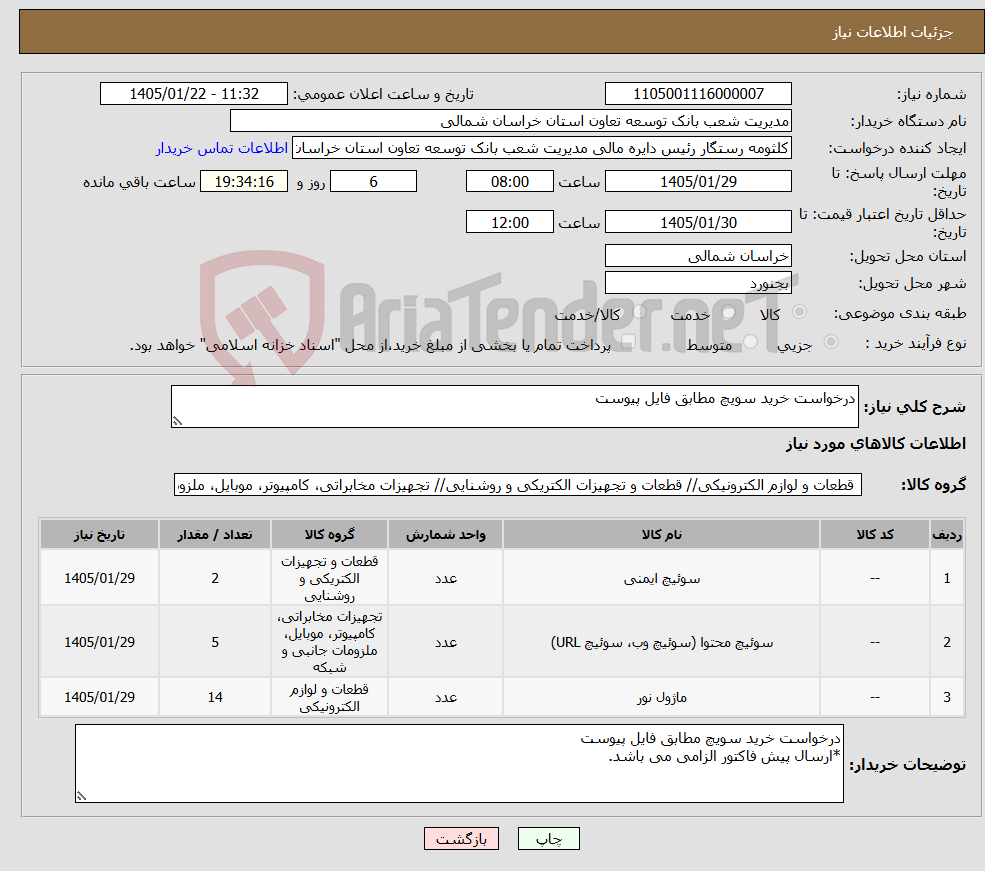Click the کد کالا column header
The width and height of the screenshot is (985, 871).
click(x=874, y=534)
